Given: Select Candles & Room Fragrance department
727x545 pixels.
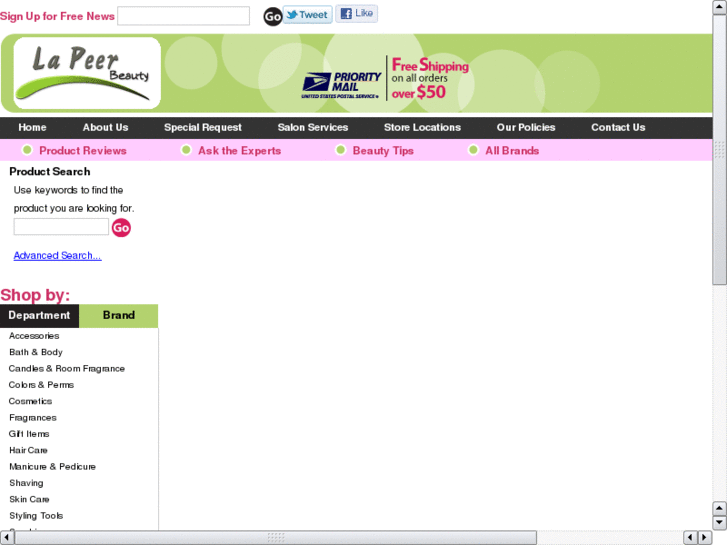Looking at the screenshot, I should tap(67, 369).
